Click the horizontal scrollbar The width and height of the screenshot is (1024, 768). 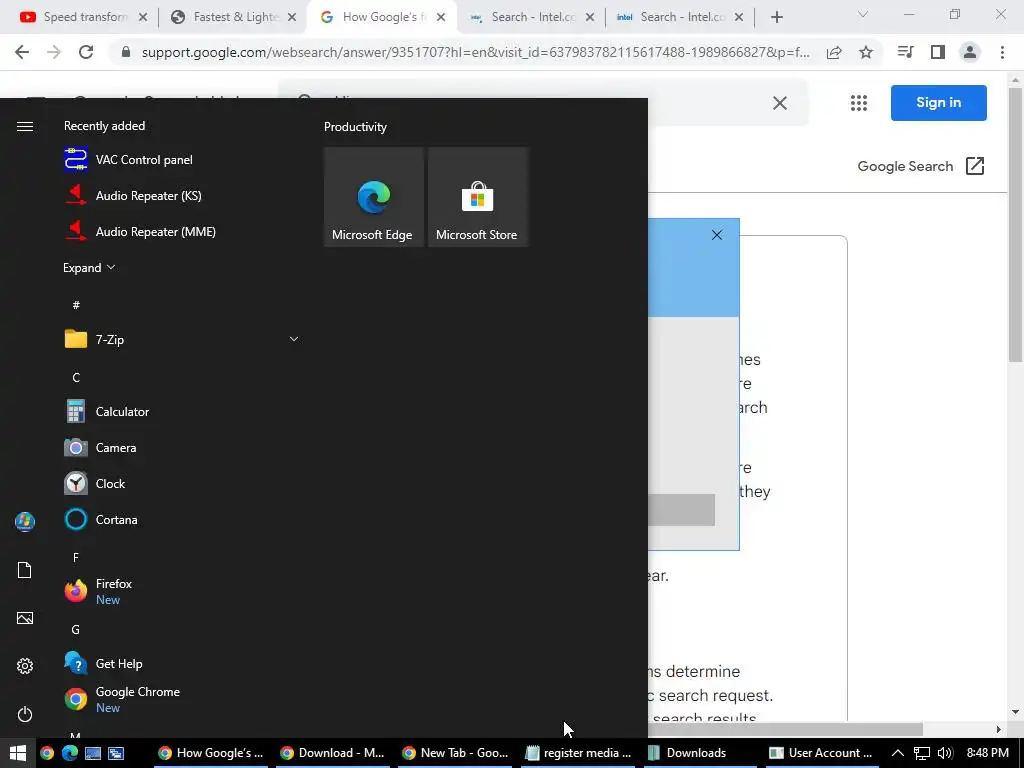pyautogui.click(x=785, y=729)
